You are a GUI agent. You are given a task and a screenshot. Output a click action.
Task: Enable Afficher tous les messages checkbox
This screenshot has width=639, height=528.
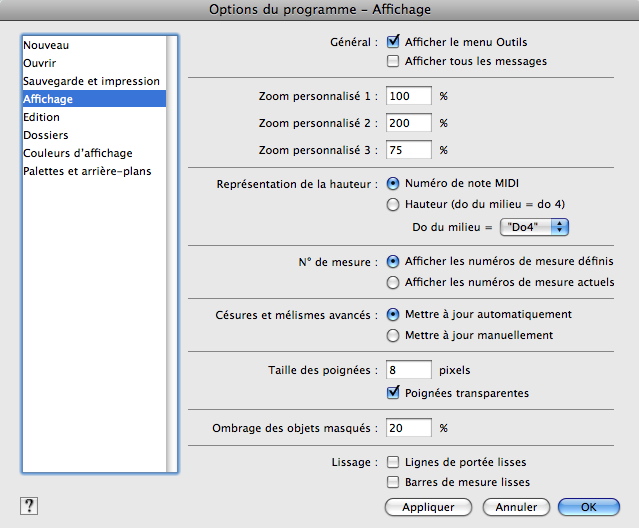pyautogui.click(x=393, y=61)
